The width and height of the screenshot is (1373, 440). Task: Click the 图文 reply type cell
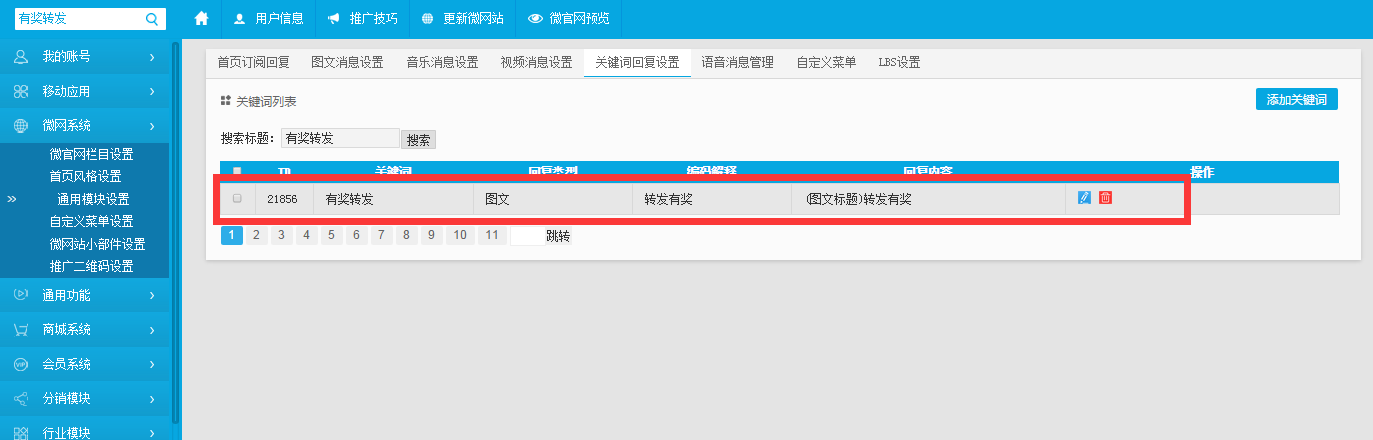pos(553,199)
